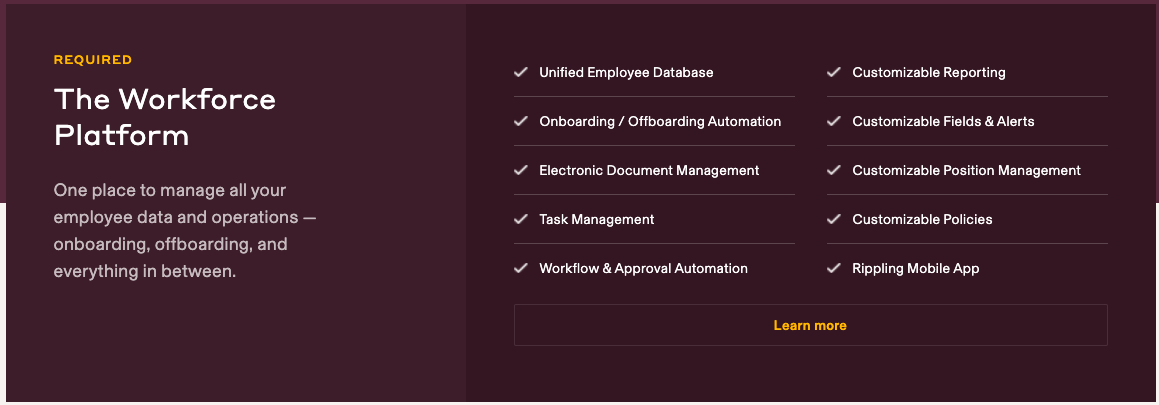The height and width of the screenshot is (405, 1159).
Task: Click the platform description paragraph
Action: 185,230
